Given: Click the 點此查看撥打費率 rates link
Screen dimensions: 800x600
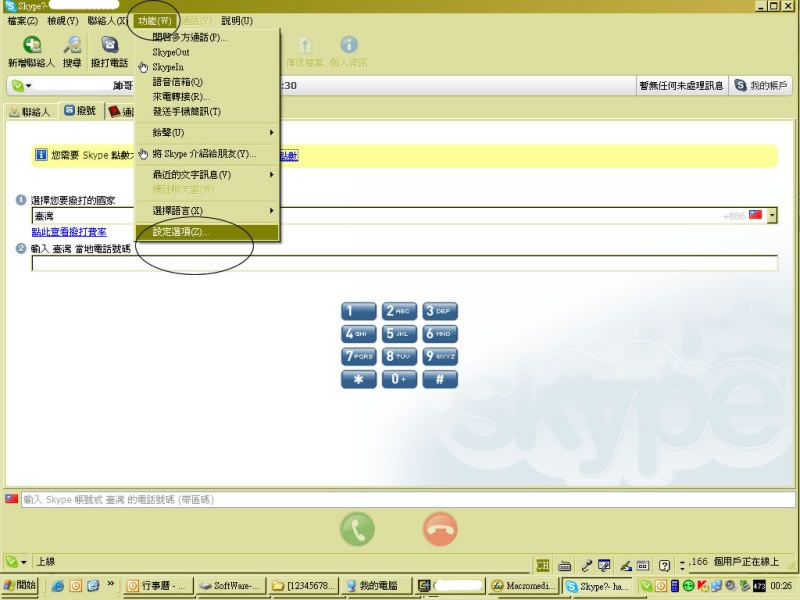Looking at the screenshot, I should tap(69, 232).
